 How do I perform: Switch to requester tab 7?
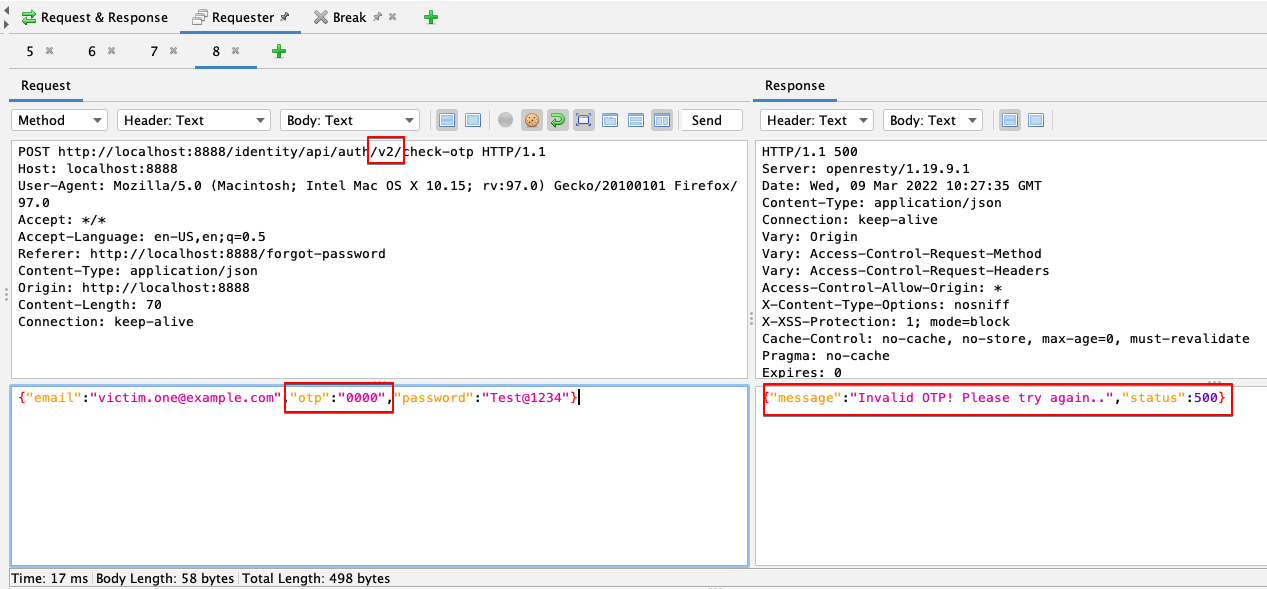click(x=154, y=51)
